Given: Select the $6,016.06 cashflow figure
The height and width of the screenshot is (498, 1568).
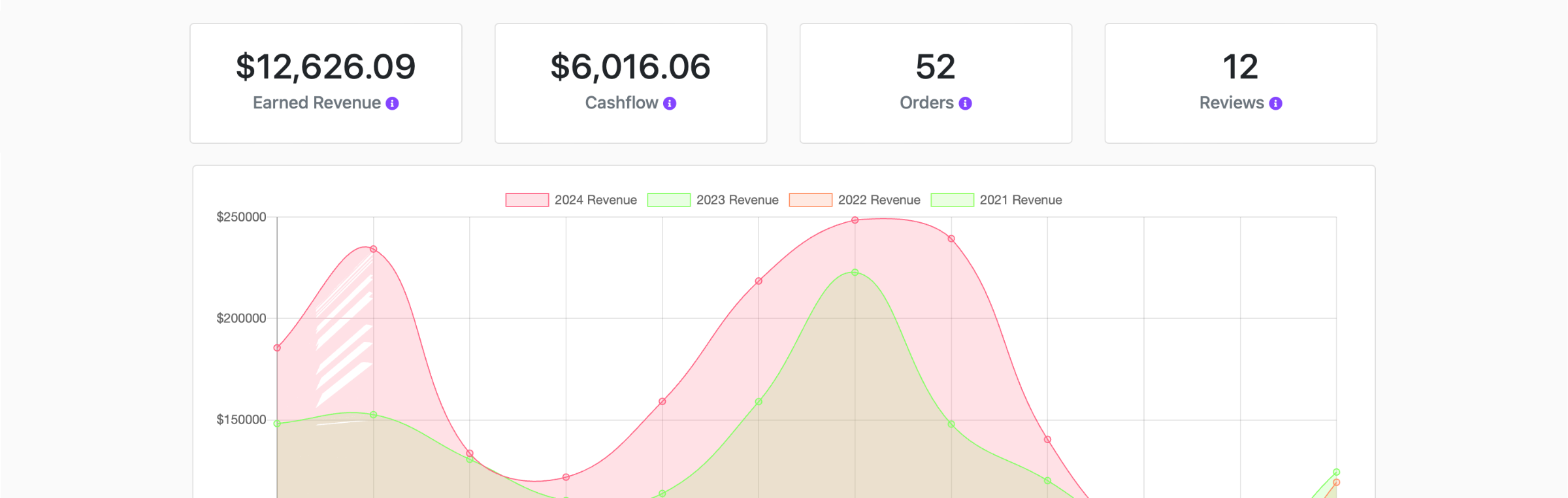Looking at the screenshot, I should (x=630, y=67).
